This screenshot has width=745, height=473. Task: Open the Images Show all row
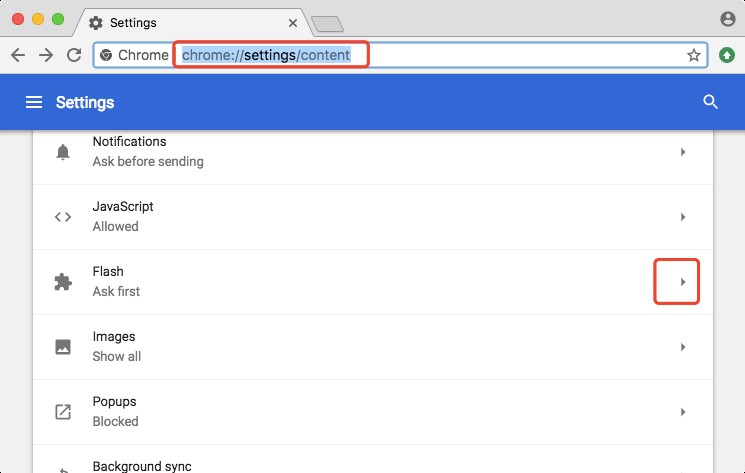click(x=372, y=347)
